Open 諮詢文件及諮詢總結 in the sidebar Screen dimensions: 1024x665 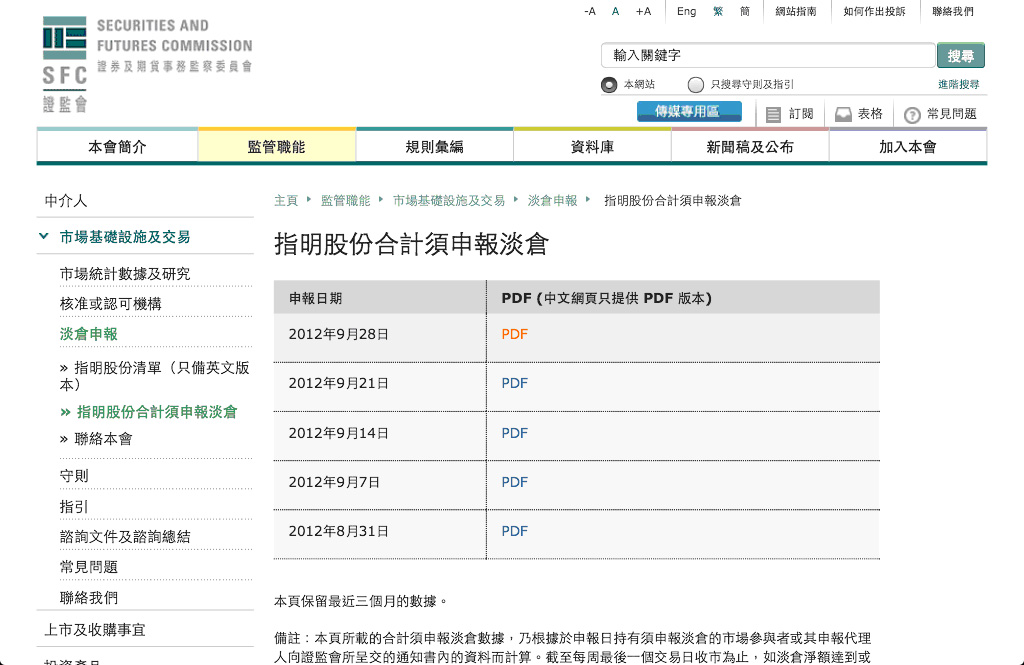point(125,537)
